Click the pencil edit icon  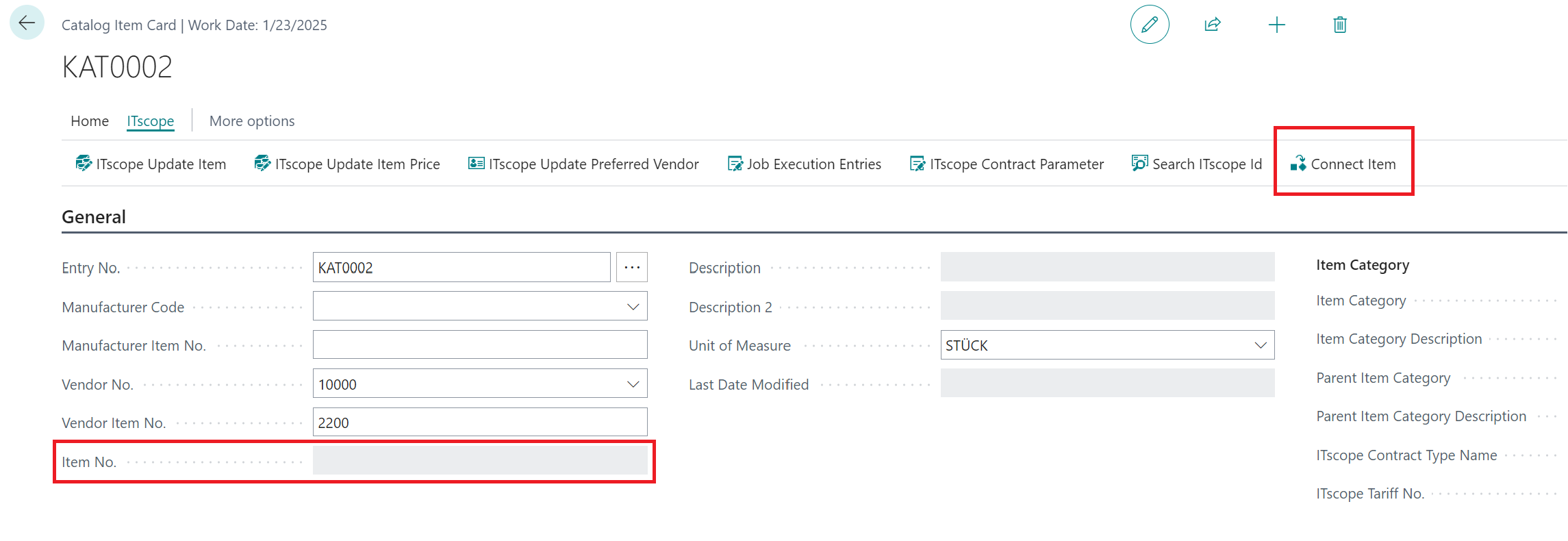tap(1149, 25)
